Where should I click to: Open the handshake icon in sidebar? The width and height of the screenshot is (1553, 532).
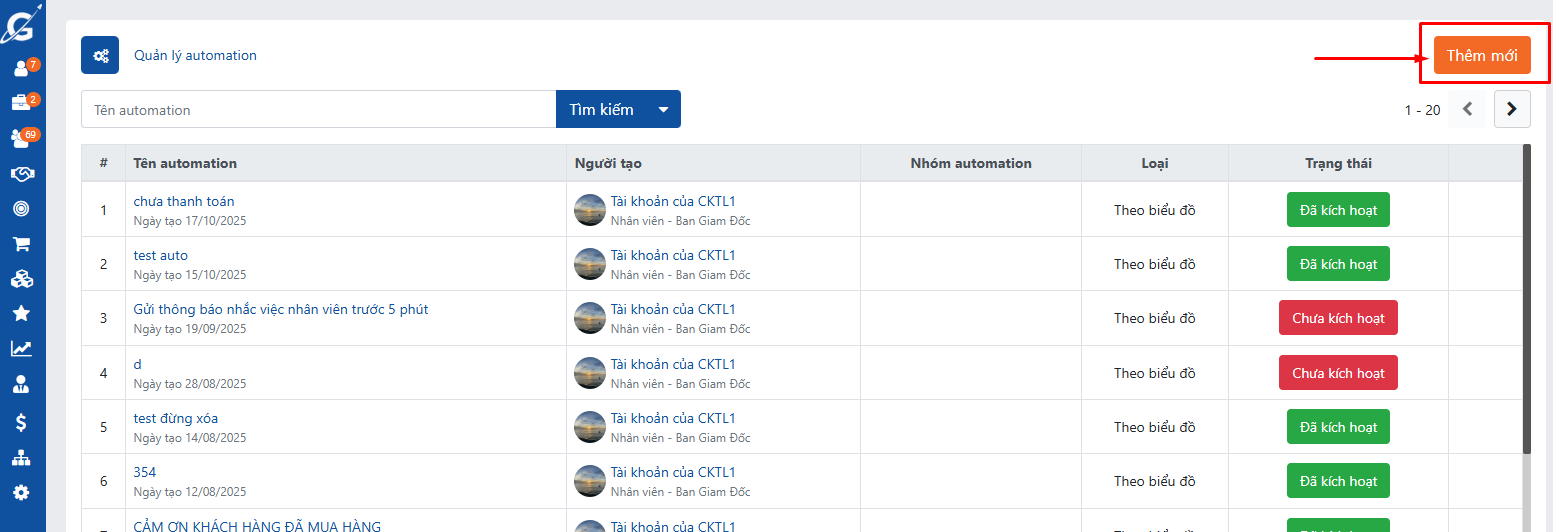(x=21, y=174)
